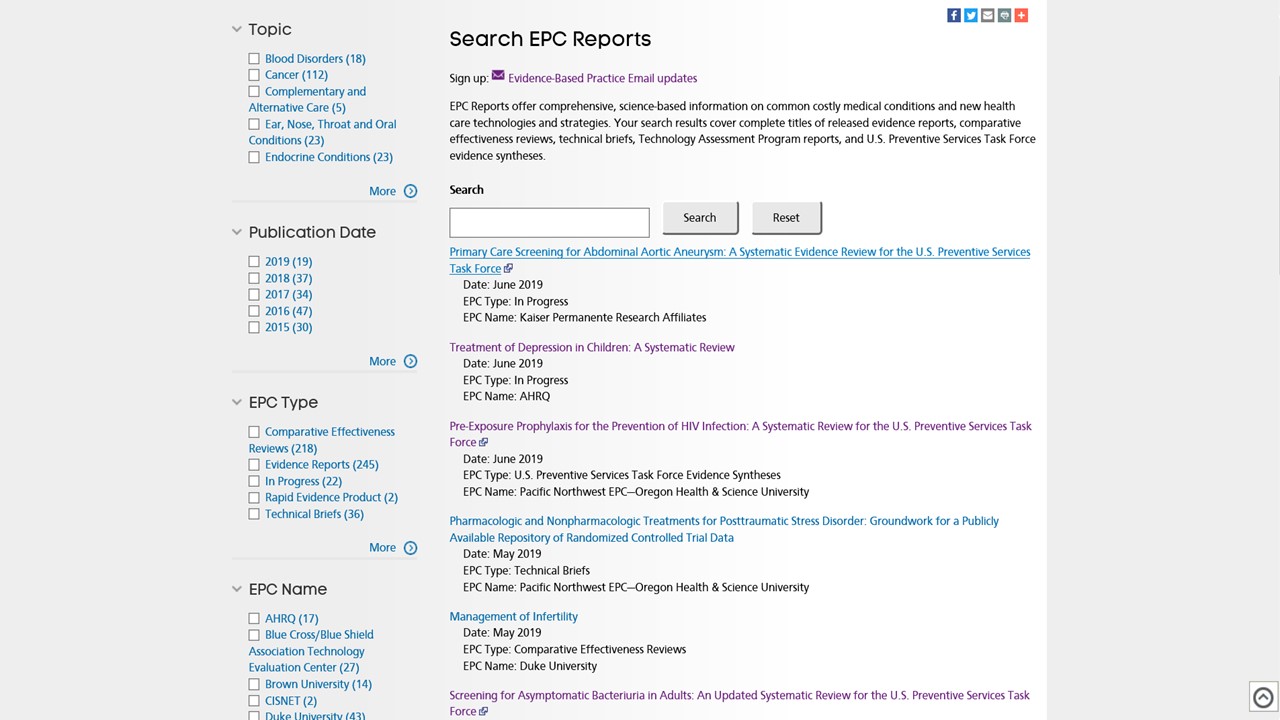This screenshot has height=720, width=1280.
Task: Tick the Cancer (112) checkbox
Action: coord(254,75)
